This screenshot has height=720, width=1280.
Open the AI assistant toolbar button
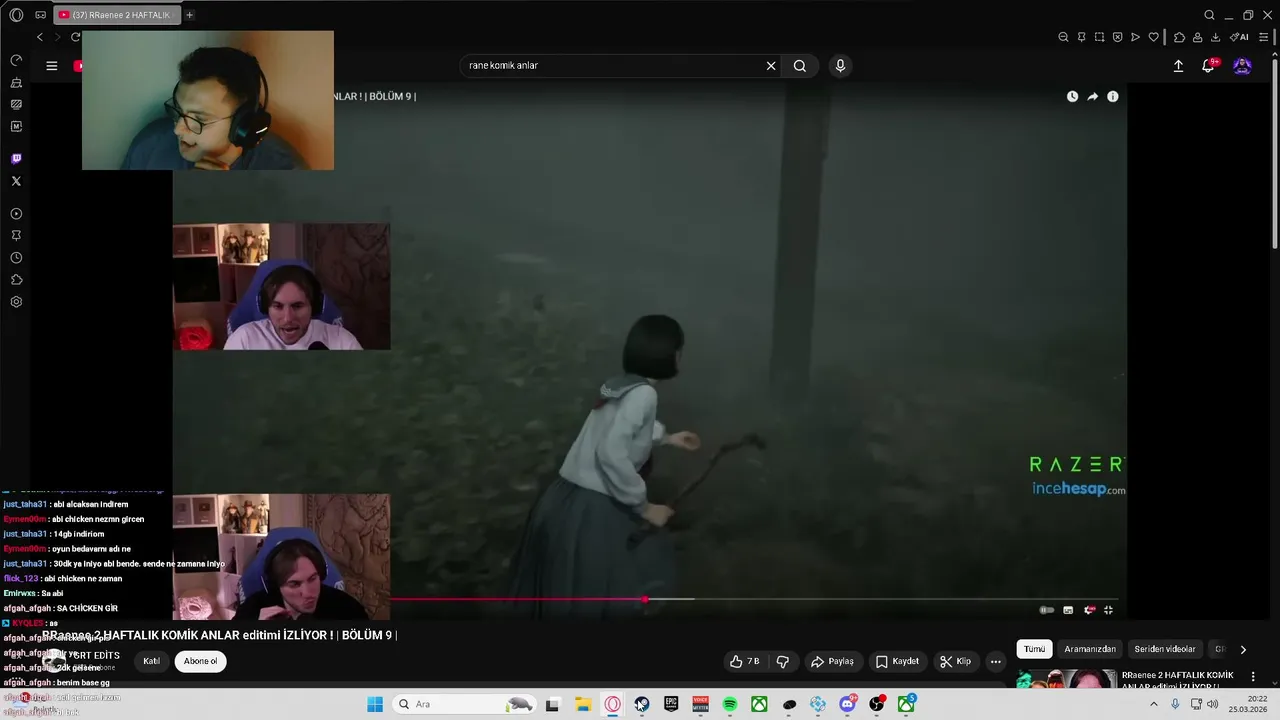(1239, 37)
